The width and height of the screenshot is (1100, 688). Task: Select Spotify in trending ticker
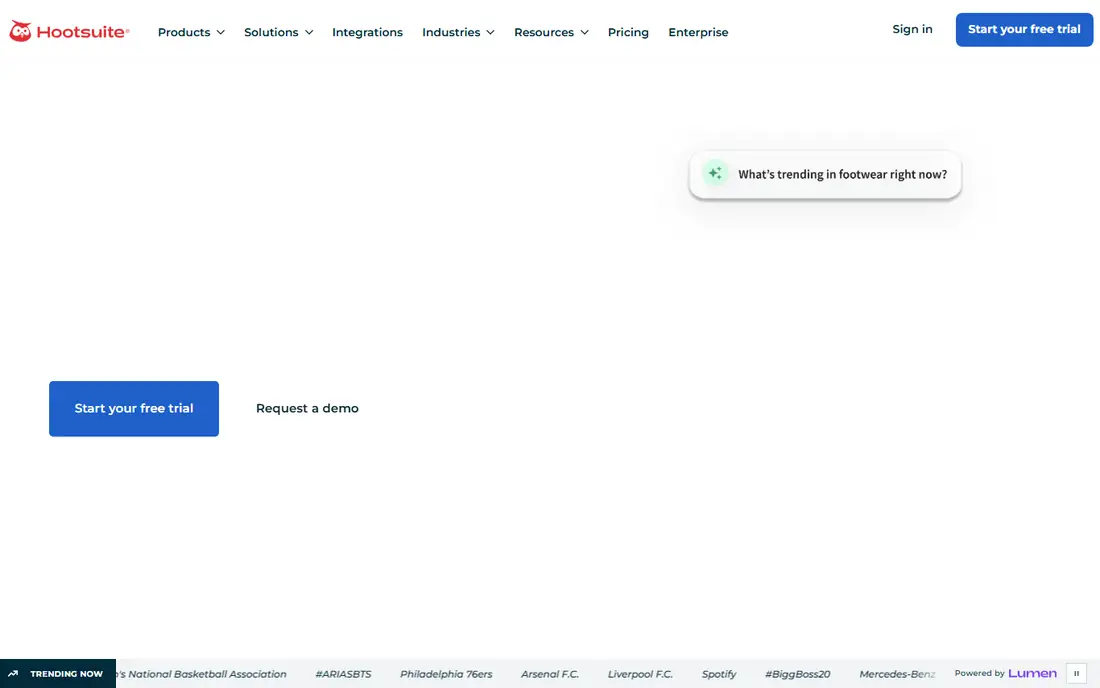(x=719, y=674)
